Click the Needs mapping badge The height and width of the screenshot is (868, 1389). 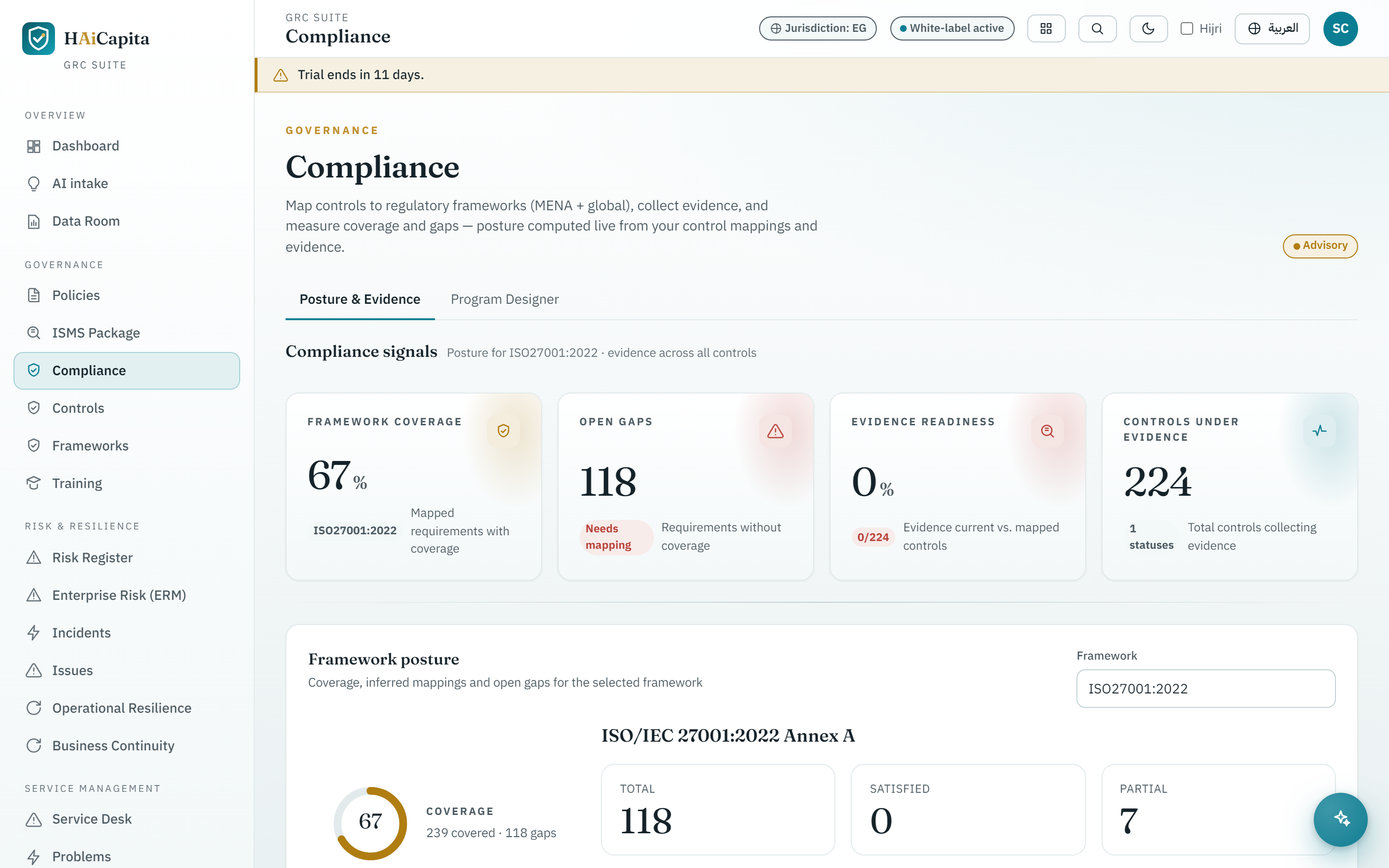coord(616,537)
